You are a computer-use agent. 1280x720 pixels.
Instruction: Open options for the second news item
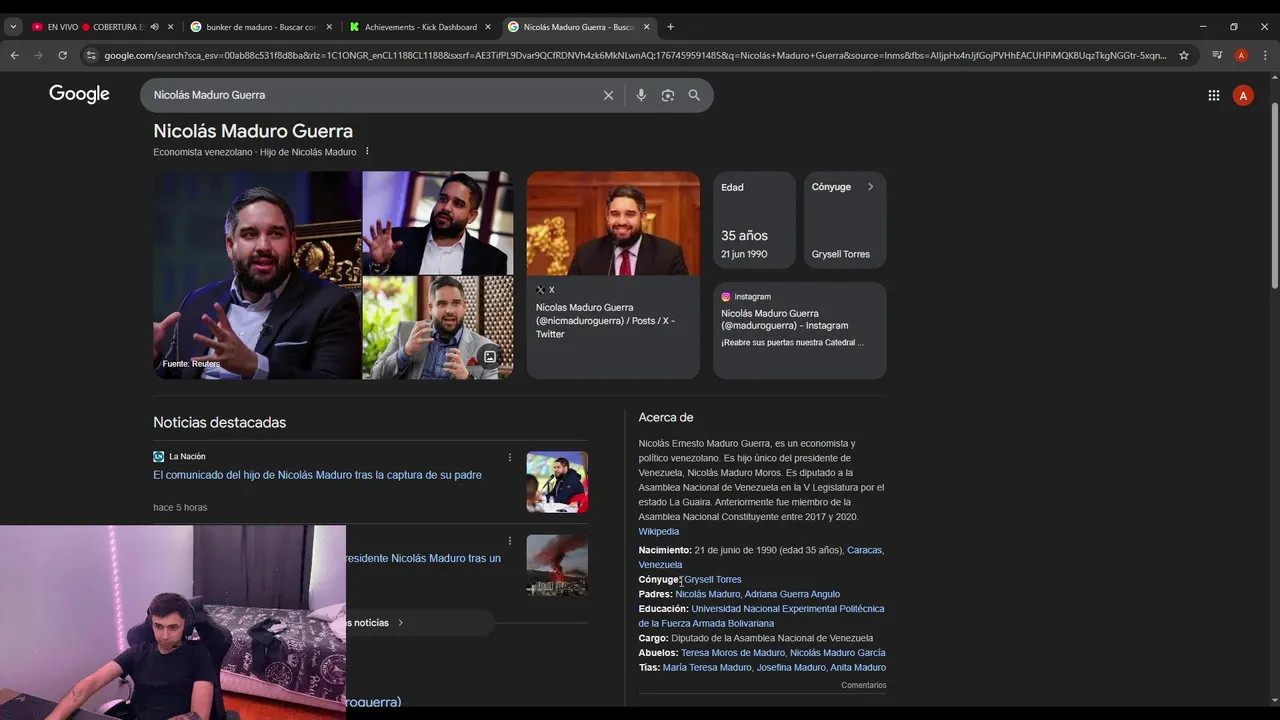coord(510,541)
